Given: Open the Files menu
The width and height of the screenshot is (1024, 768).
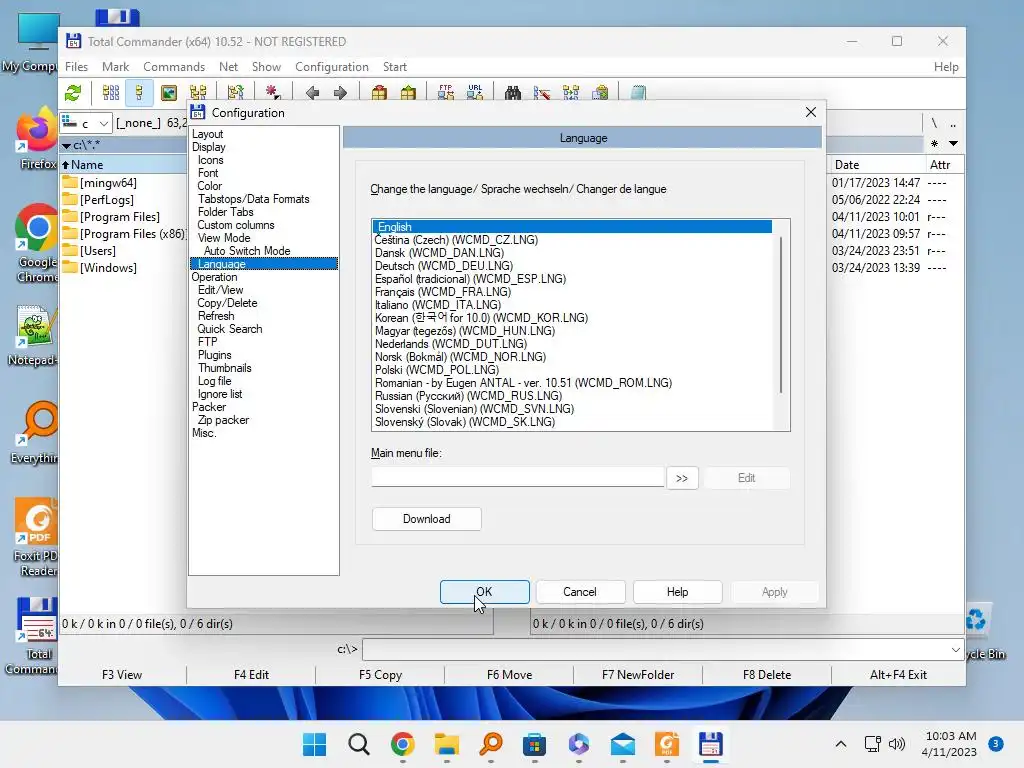Looking at the screenshot, I should (x=76, y=67).
